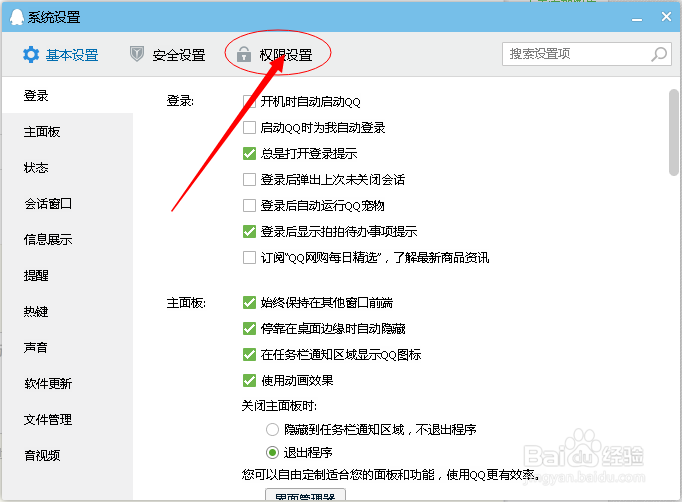Click the padlock icon for 权限设置
Viewport: 682px width, 502px height.
pos(244,54)
